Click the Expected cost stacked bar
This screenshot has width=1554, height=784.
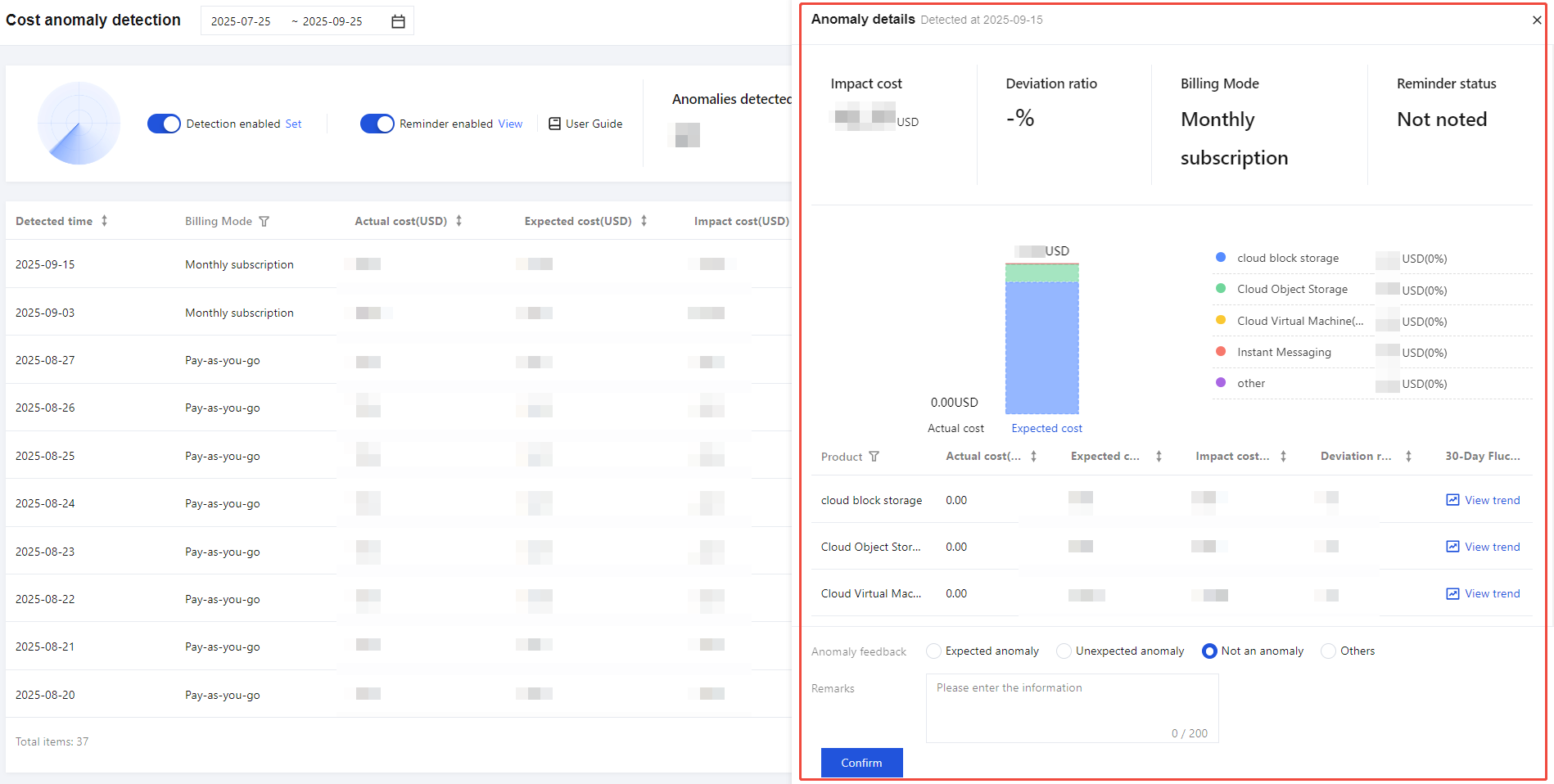pos(1041,339)
